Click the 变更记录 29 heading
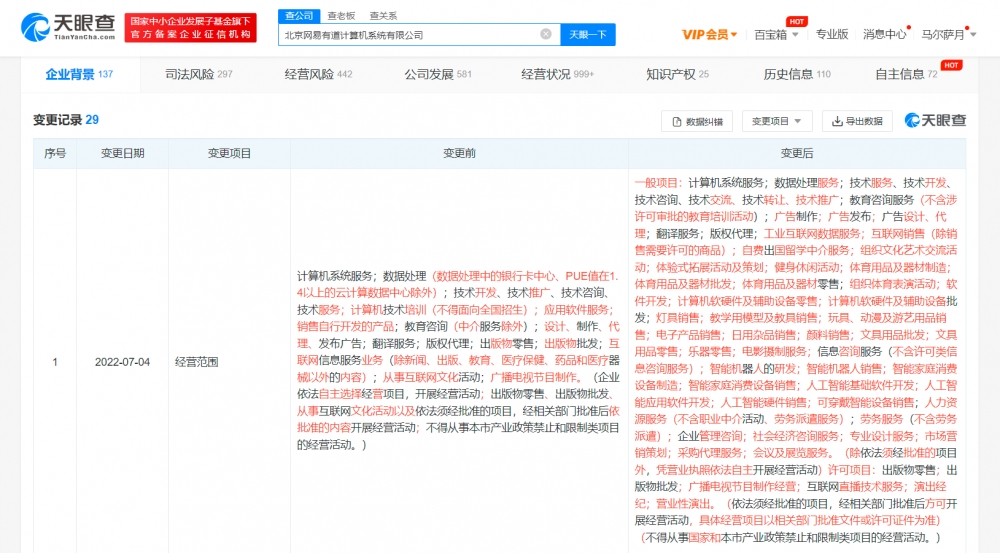The image size is (1000, 553). click(x=66, y=120)
